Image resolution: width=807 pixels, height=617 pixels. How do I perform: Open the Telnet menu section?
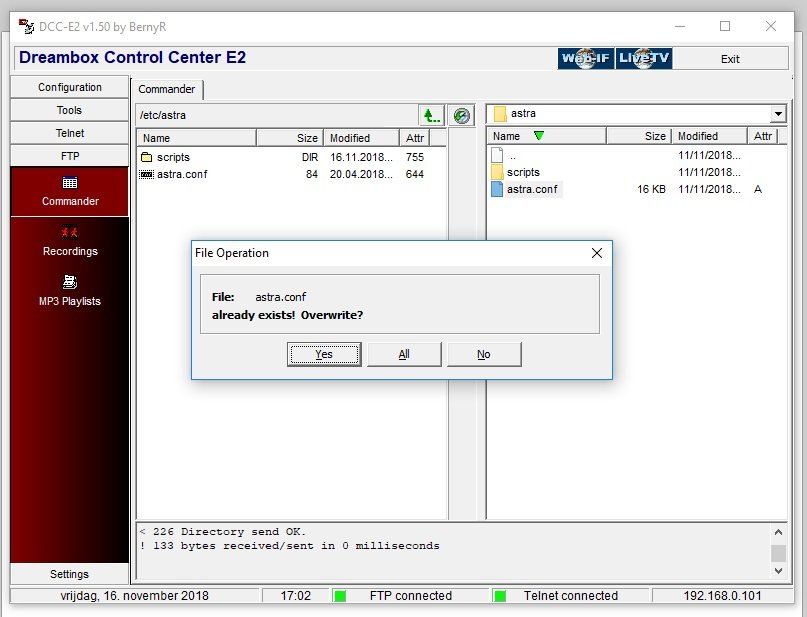pos(70,133)
